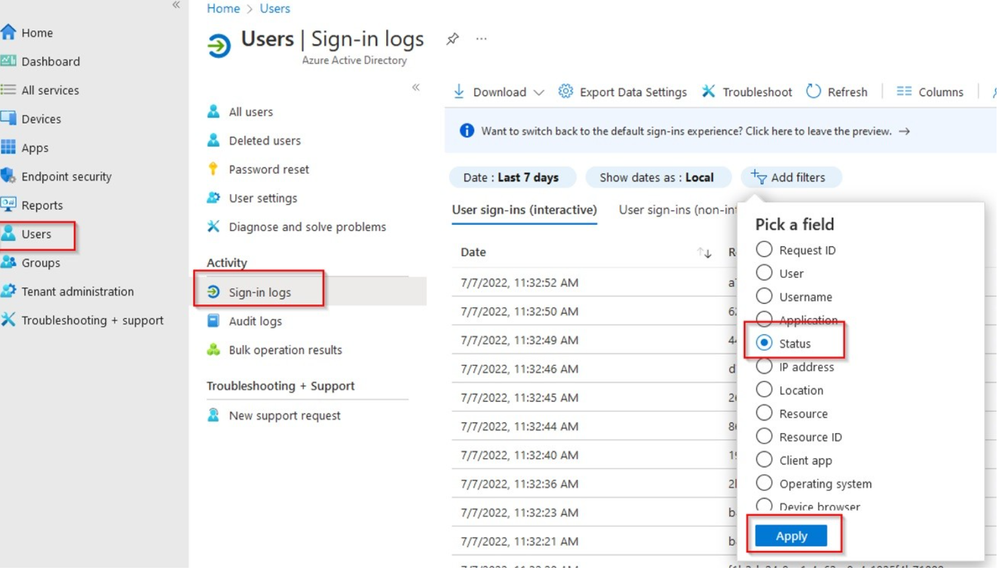Image resolution: width=999 pixels, height=574 pixels.
Task: Open the Tenant administration icon
Action: click(x=8, y=291)
